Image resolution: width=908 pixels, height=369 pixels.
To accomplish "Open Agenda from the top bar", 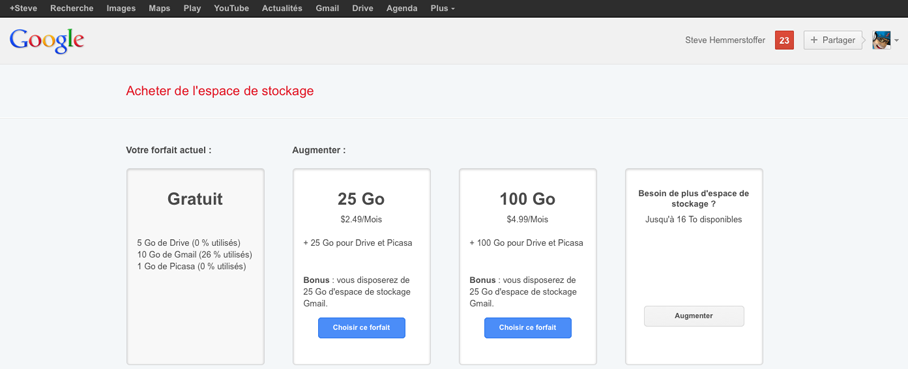I will [402, 9].
